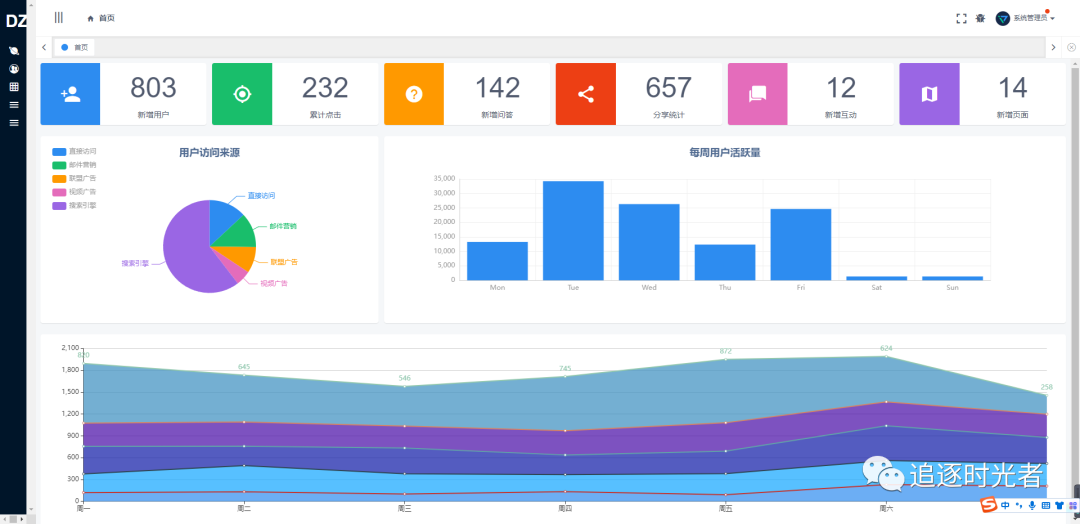Click the planet icon in left sidebar
Image resolution: width=1080 pixels, height=524 pixels.
point(13,51)
